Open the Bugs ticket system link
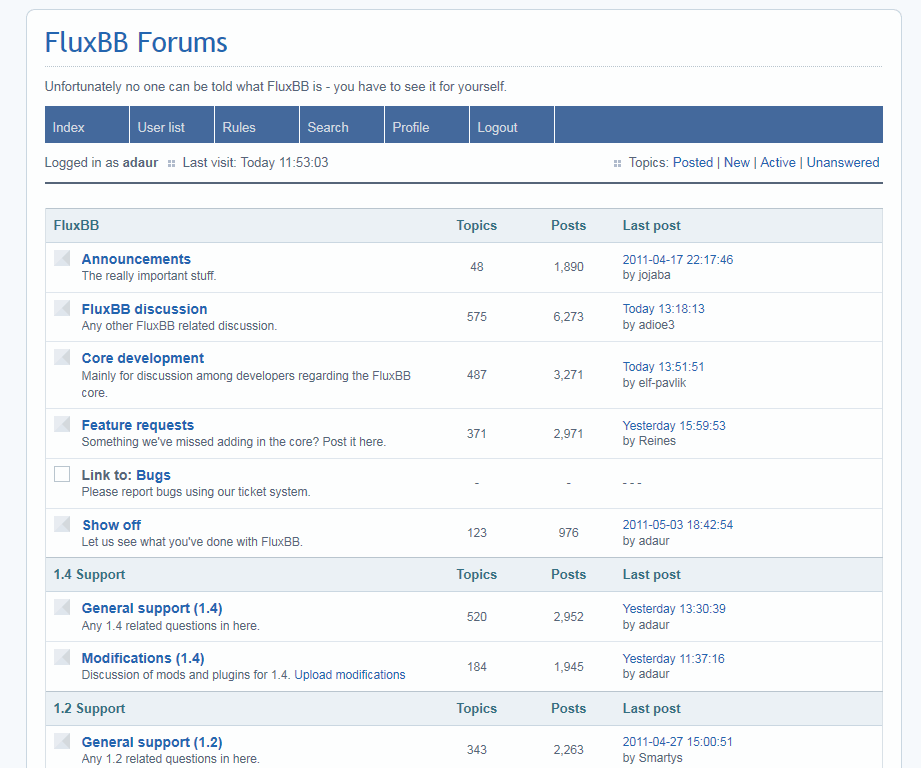921x768 pixels. (153, 475)
